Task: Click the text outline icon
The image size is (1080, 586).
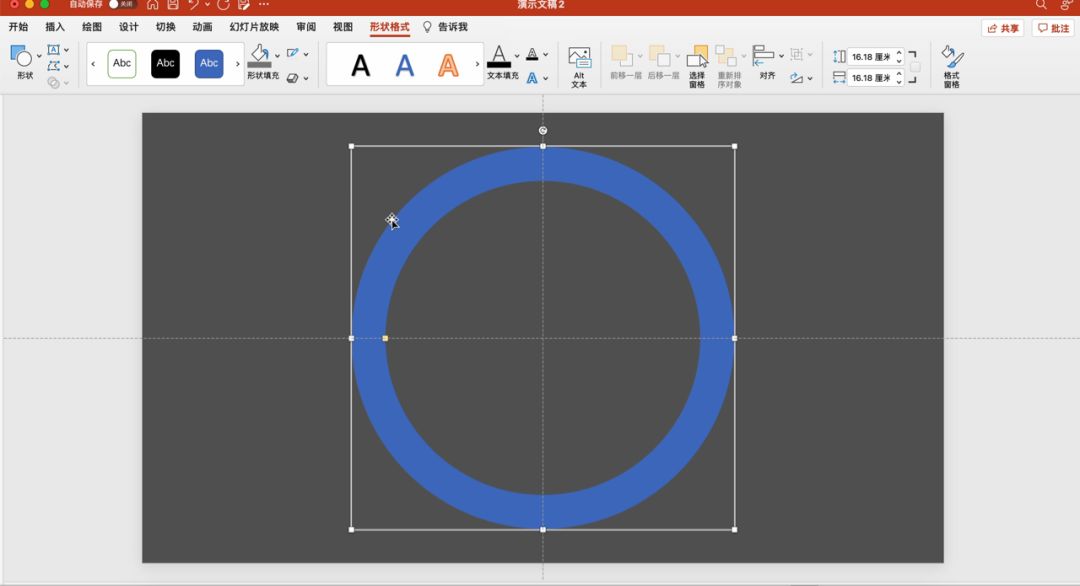Action: click(x=532, y=54)
